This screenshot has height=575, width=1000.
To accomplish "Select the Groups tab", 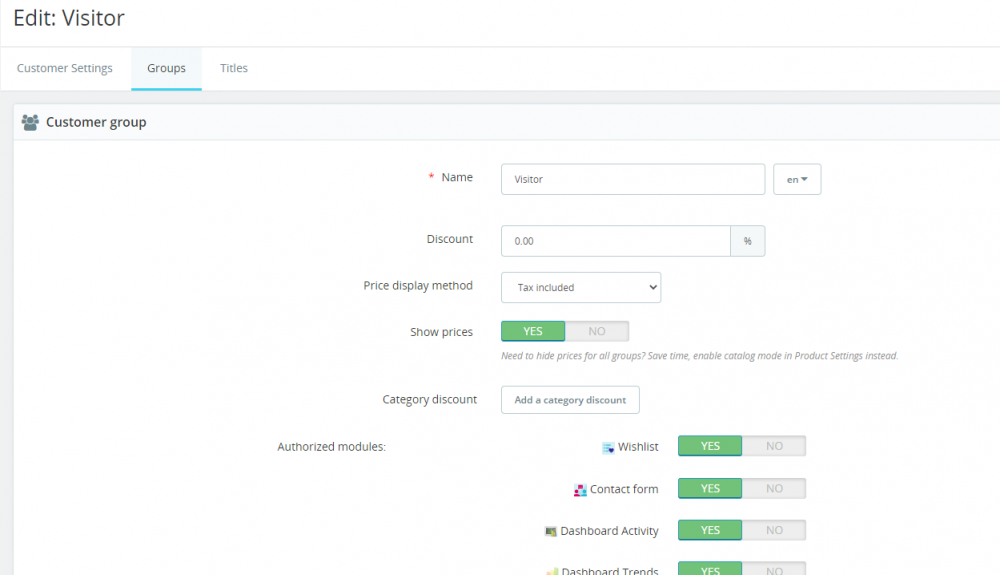I will (x=166, y=68).
